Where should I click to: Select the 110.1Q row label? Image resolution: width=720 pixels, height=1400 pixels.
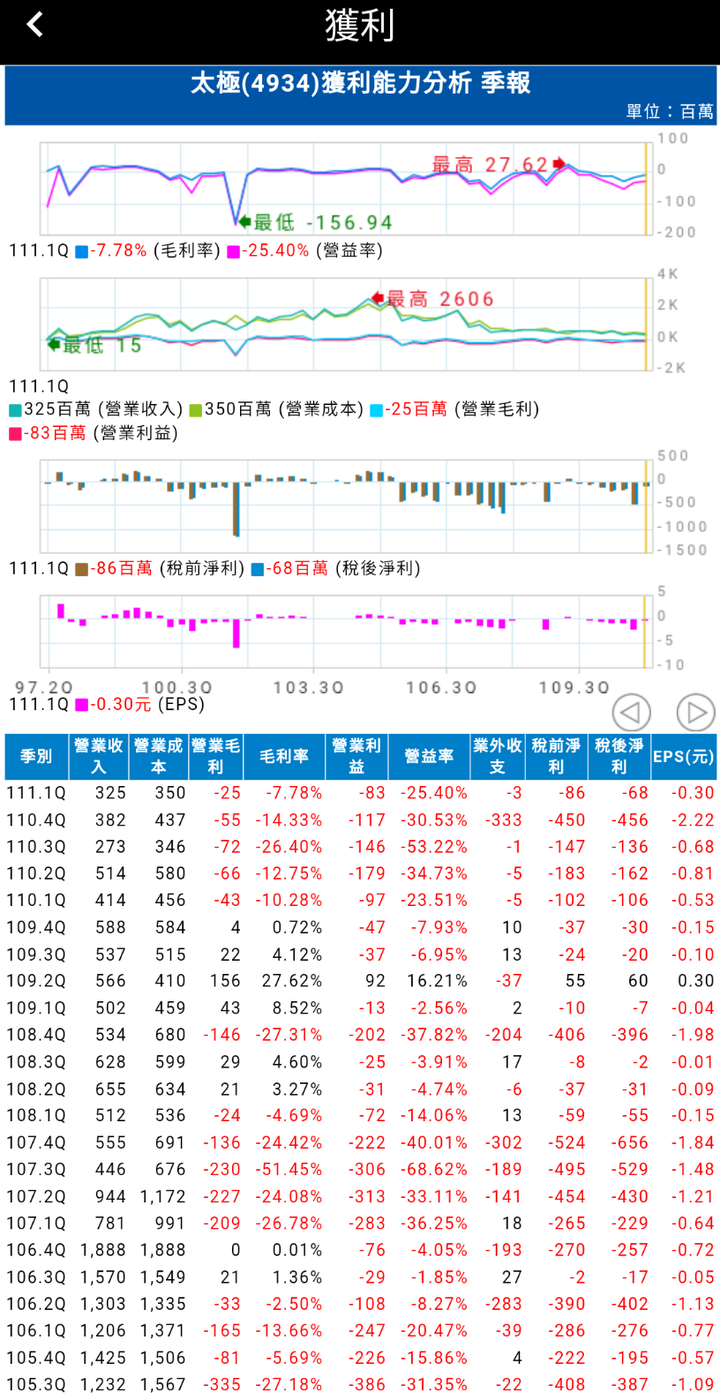point(36,901)
